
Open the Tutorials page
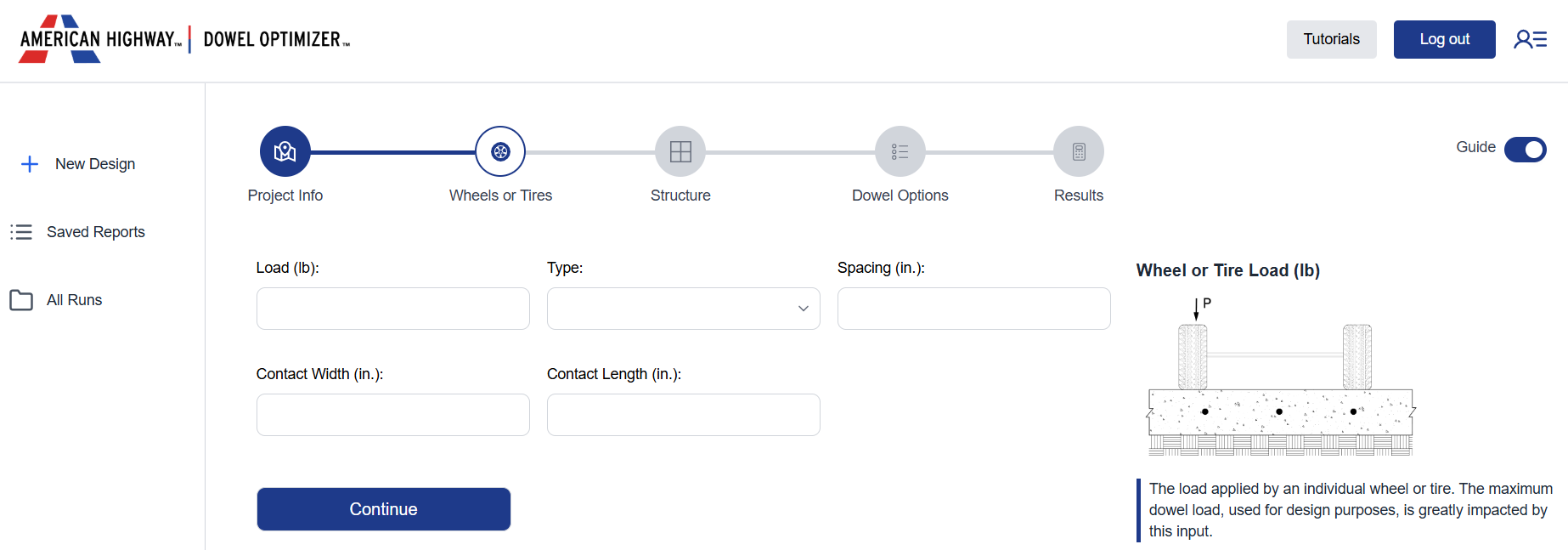coord(1331,39)
